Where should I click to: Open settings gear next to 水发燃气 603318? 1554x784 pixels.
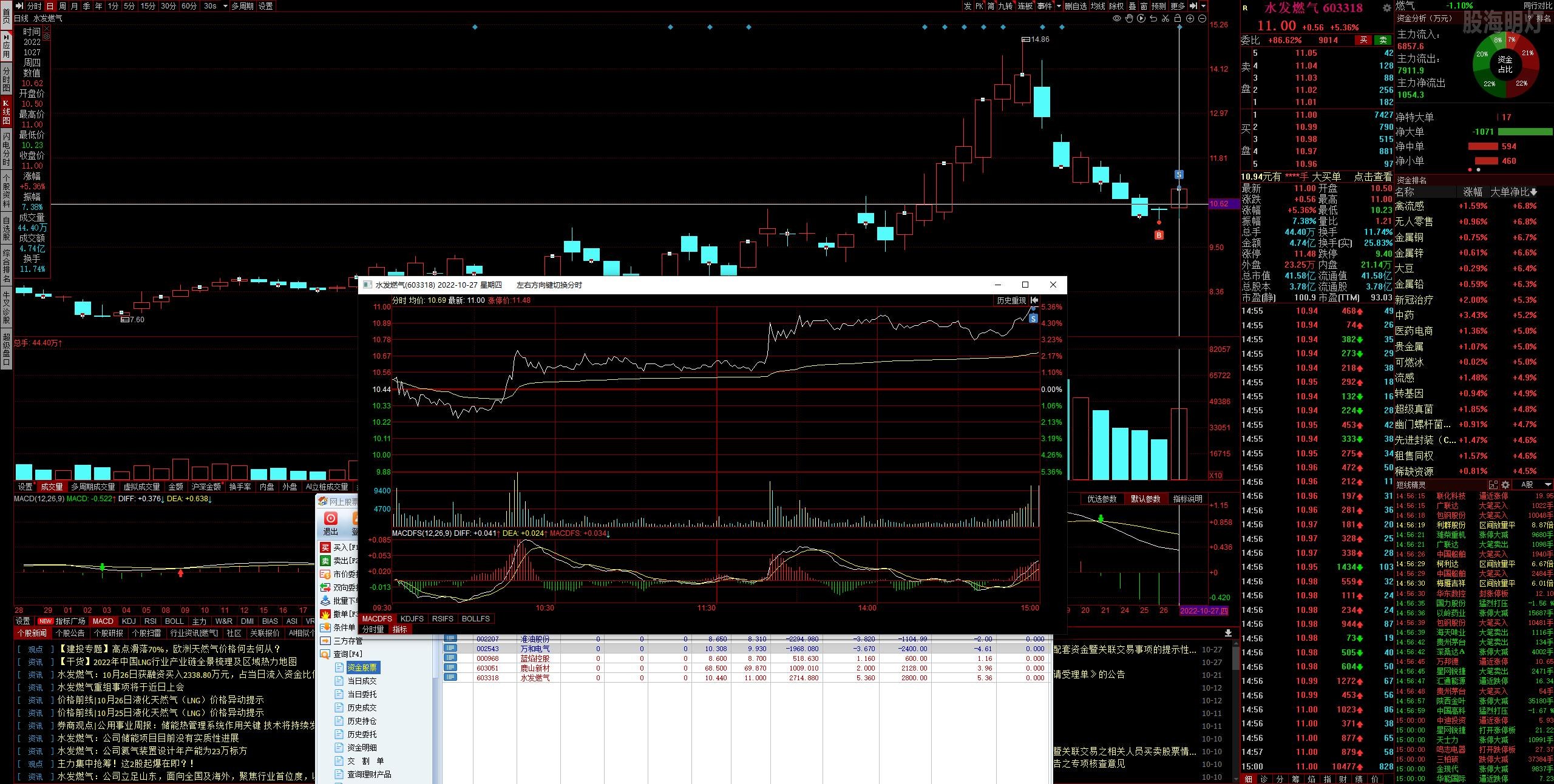tap(1386, 8)
